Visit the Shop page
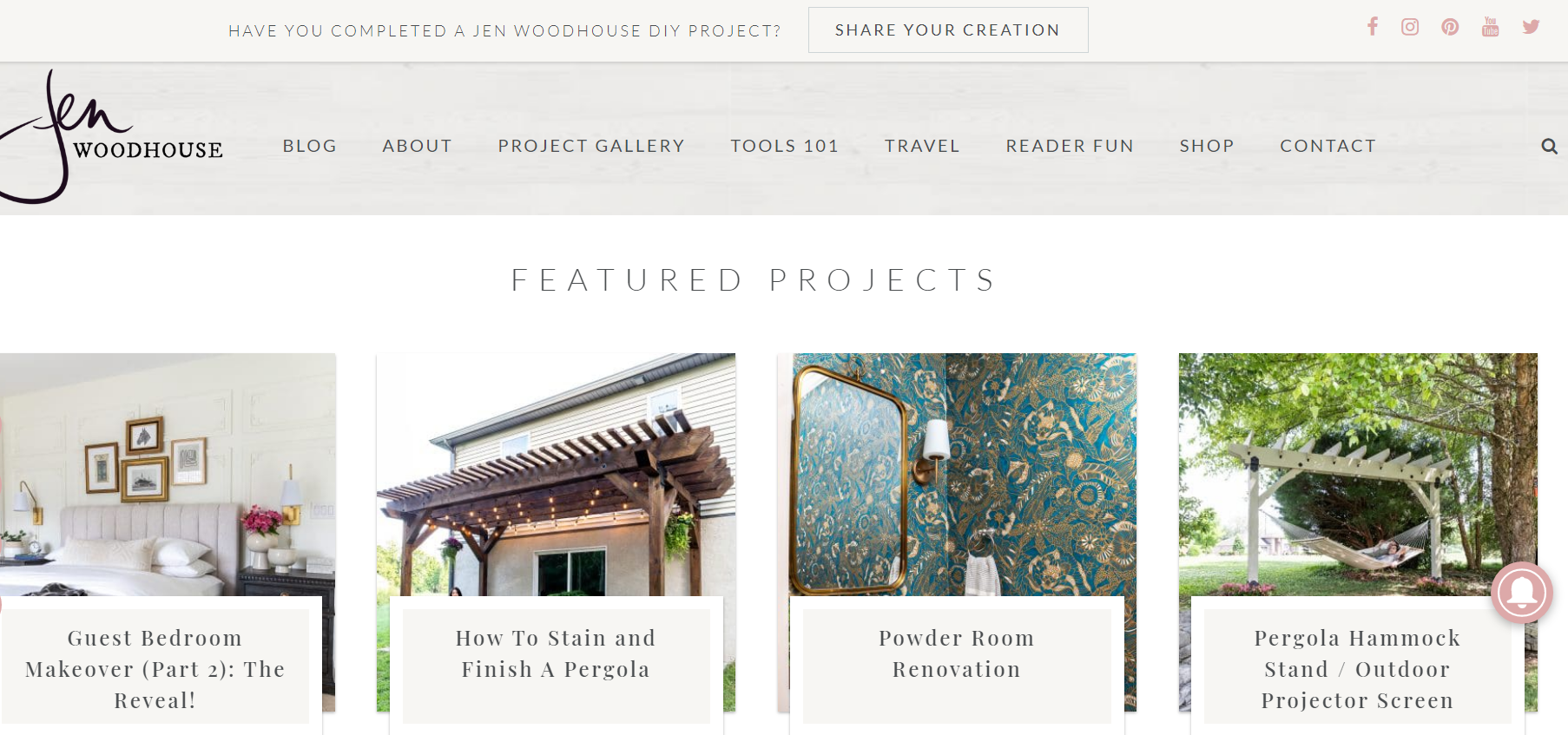Image resolution: width=1568 pixels, height=735 pixels. (x=1207, y=146)
